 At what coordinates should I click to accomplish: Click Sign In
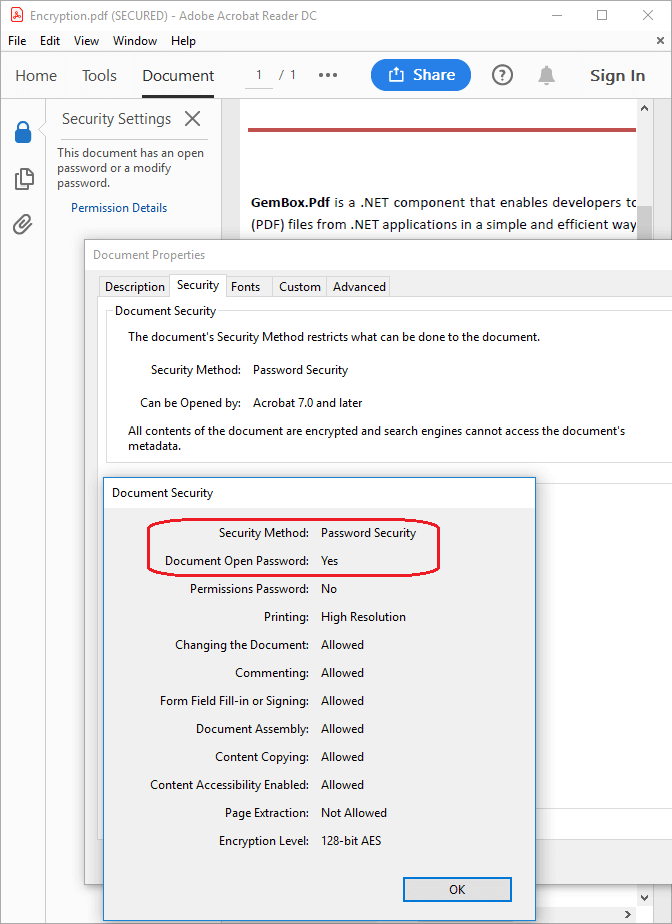(617, 76)
